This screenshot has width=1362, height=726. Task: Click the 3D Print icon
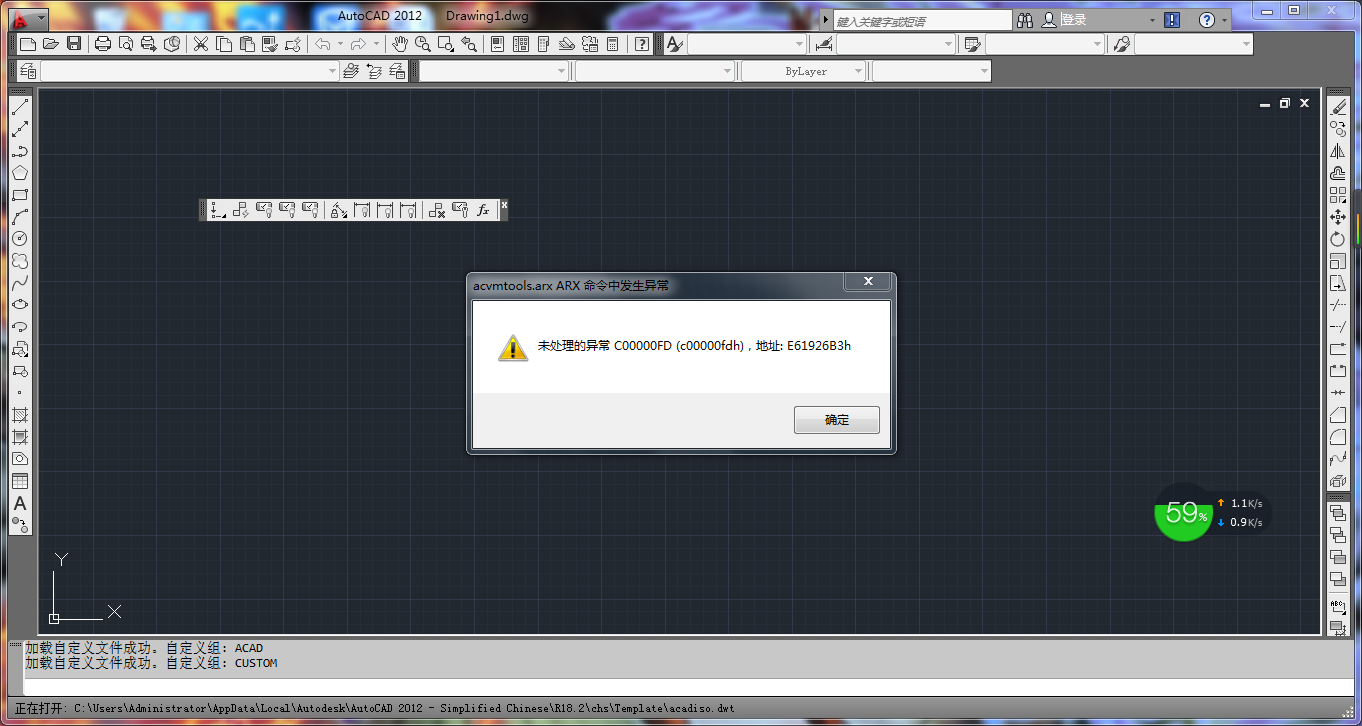pos(172,44)
